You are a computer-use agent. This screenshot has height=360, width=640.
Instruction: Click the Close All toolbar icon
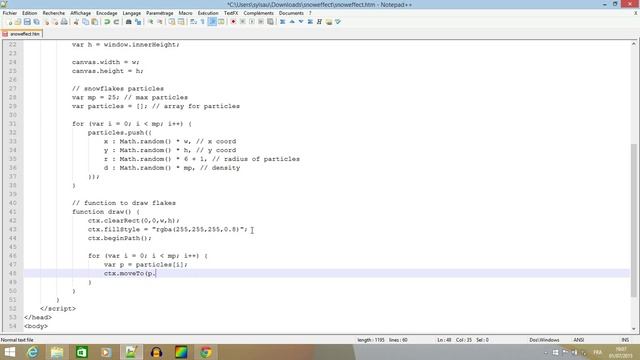click(x=55, y=22)
